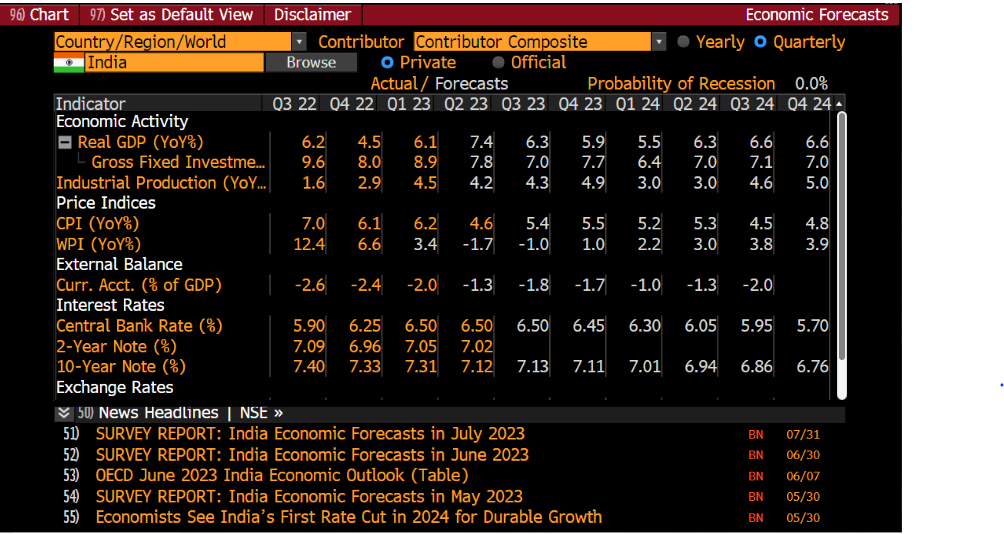The image size is (1004, 534).
Task: Open India Economic Forecasts in July 2023
Action: (311, 434)
